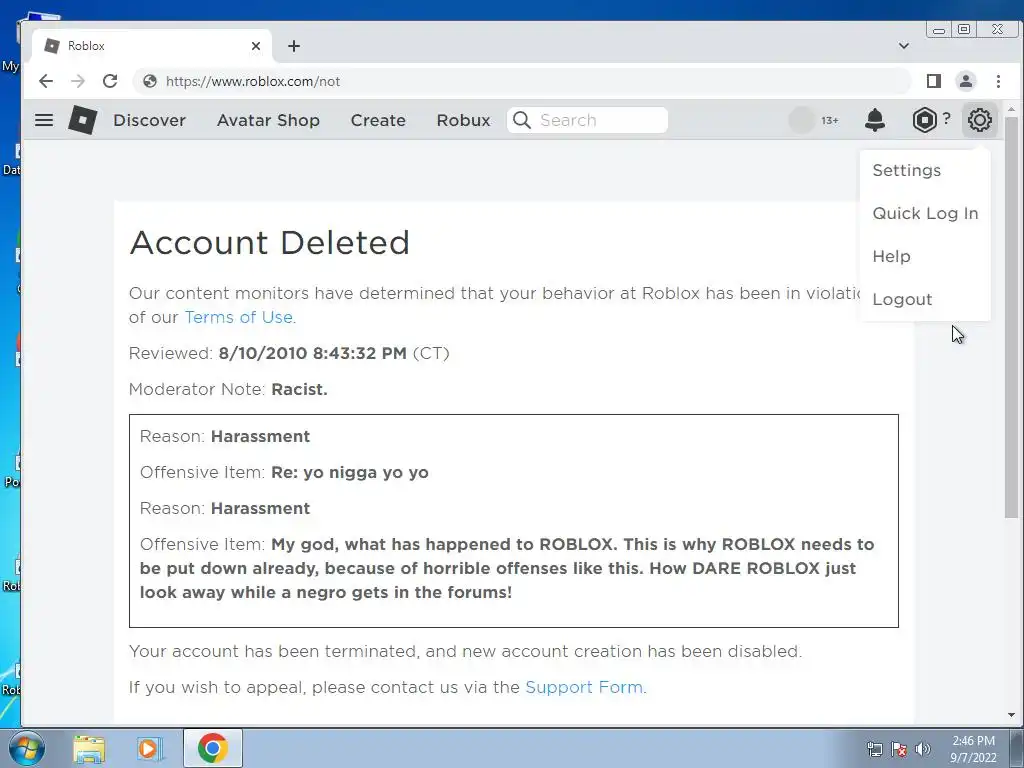
Task: Click Logout in the dropdown
Action: pos(903,300)
